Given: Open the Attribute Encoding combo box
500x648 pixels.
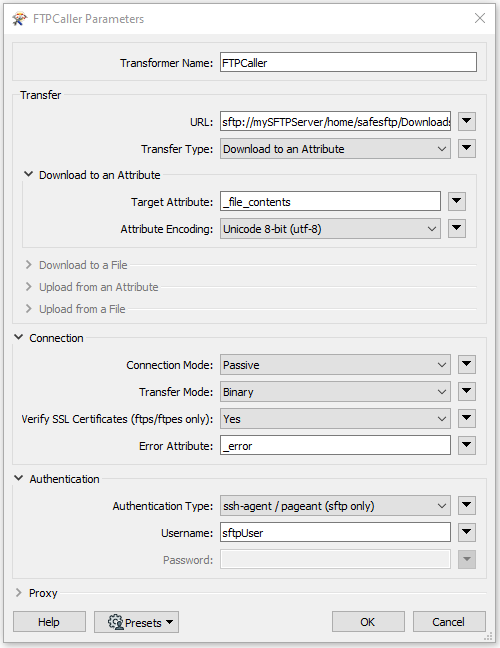Looking at the screenshot, I should click(330, 229).
